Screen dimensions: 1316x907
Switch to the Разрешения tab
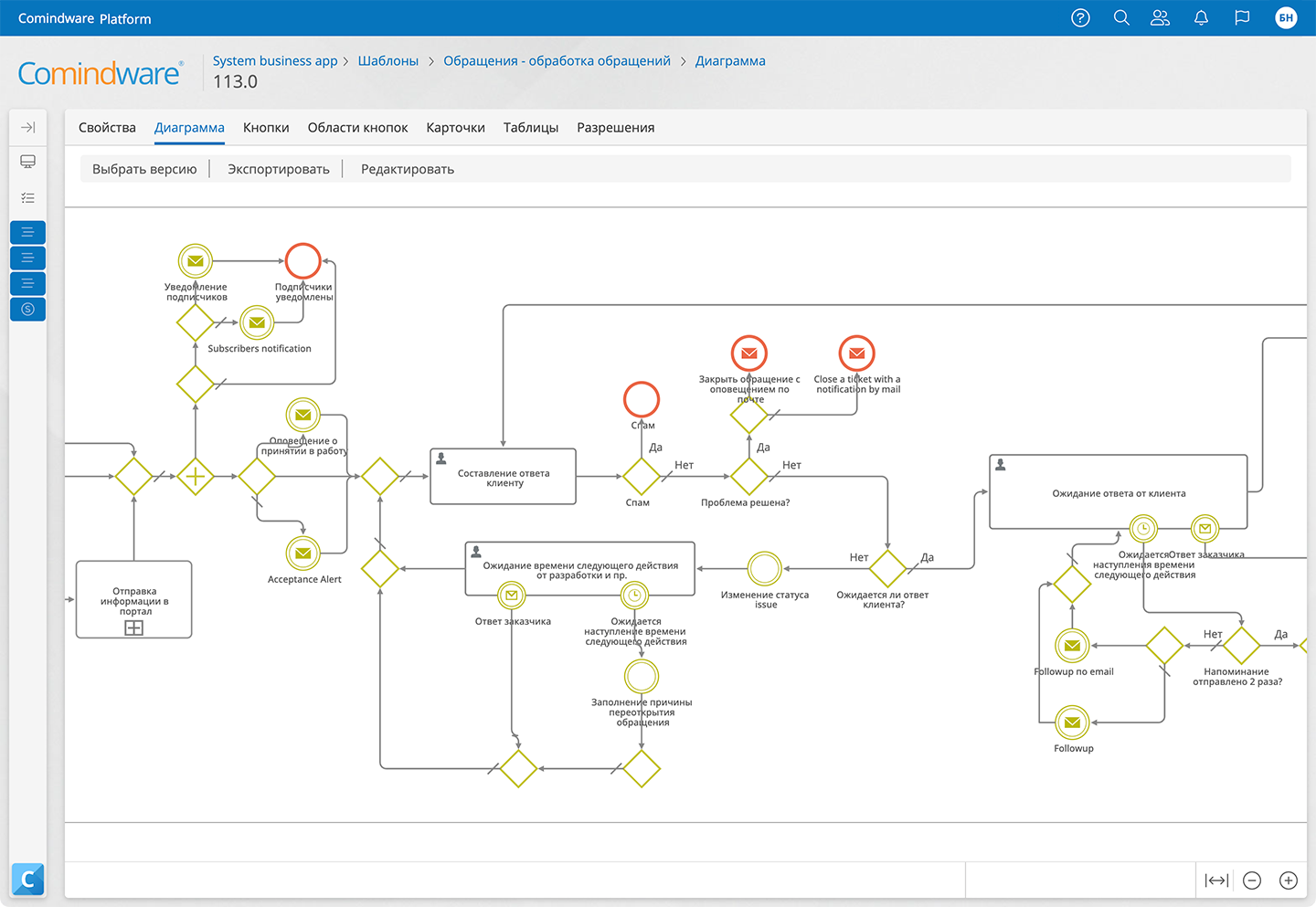click(x=616, y=128)
